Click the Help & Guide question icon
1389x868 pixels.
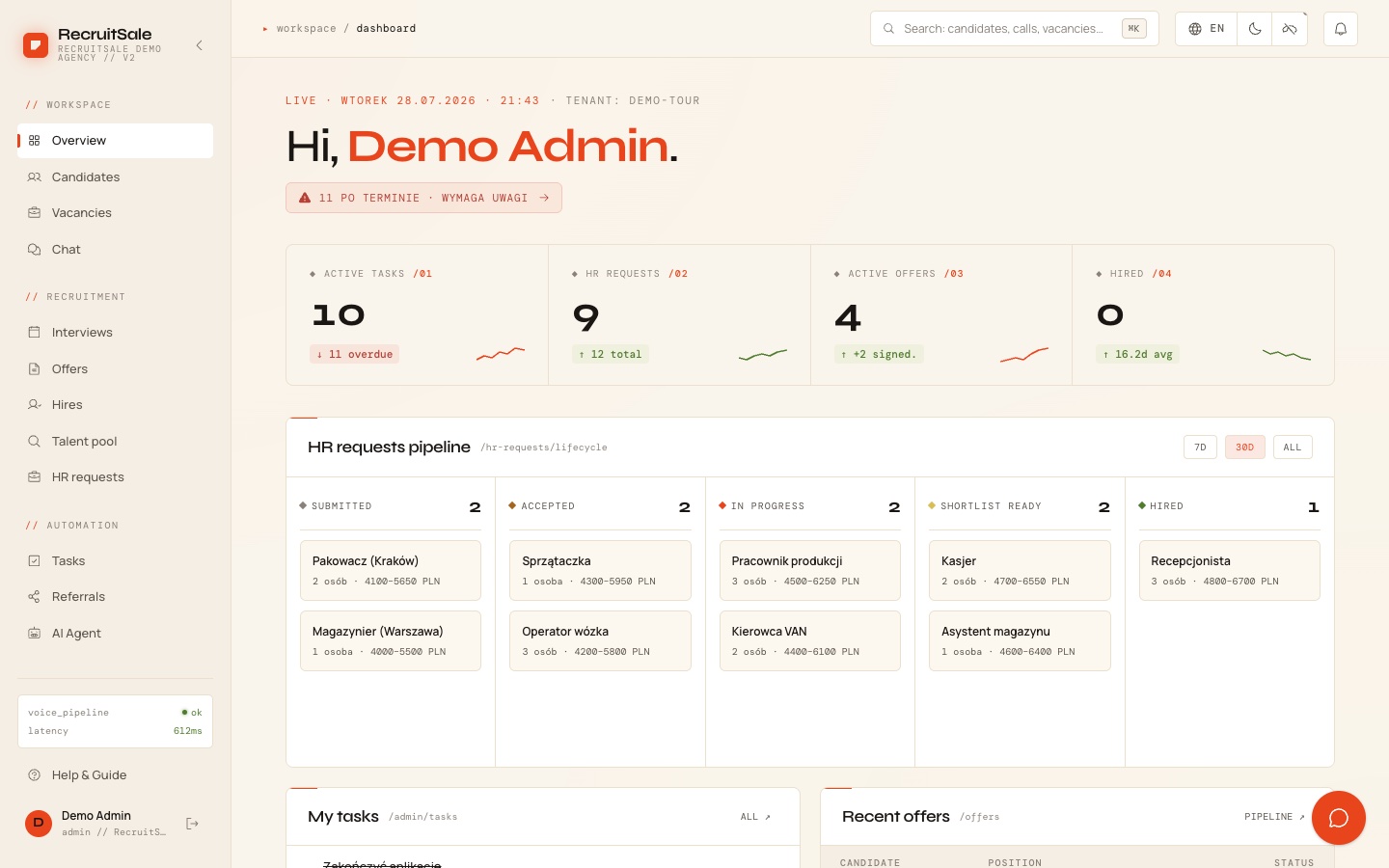pos(35,775)
